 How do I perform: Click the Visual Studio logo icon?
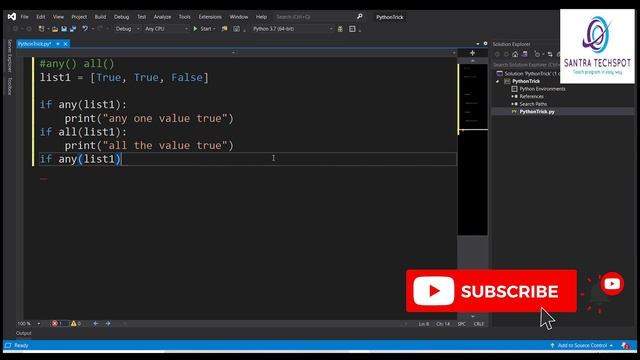(12, 16)
